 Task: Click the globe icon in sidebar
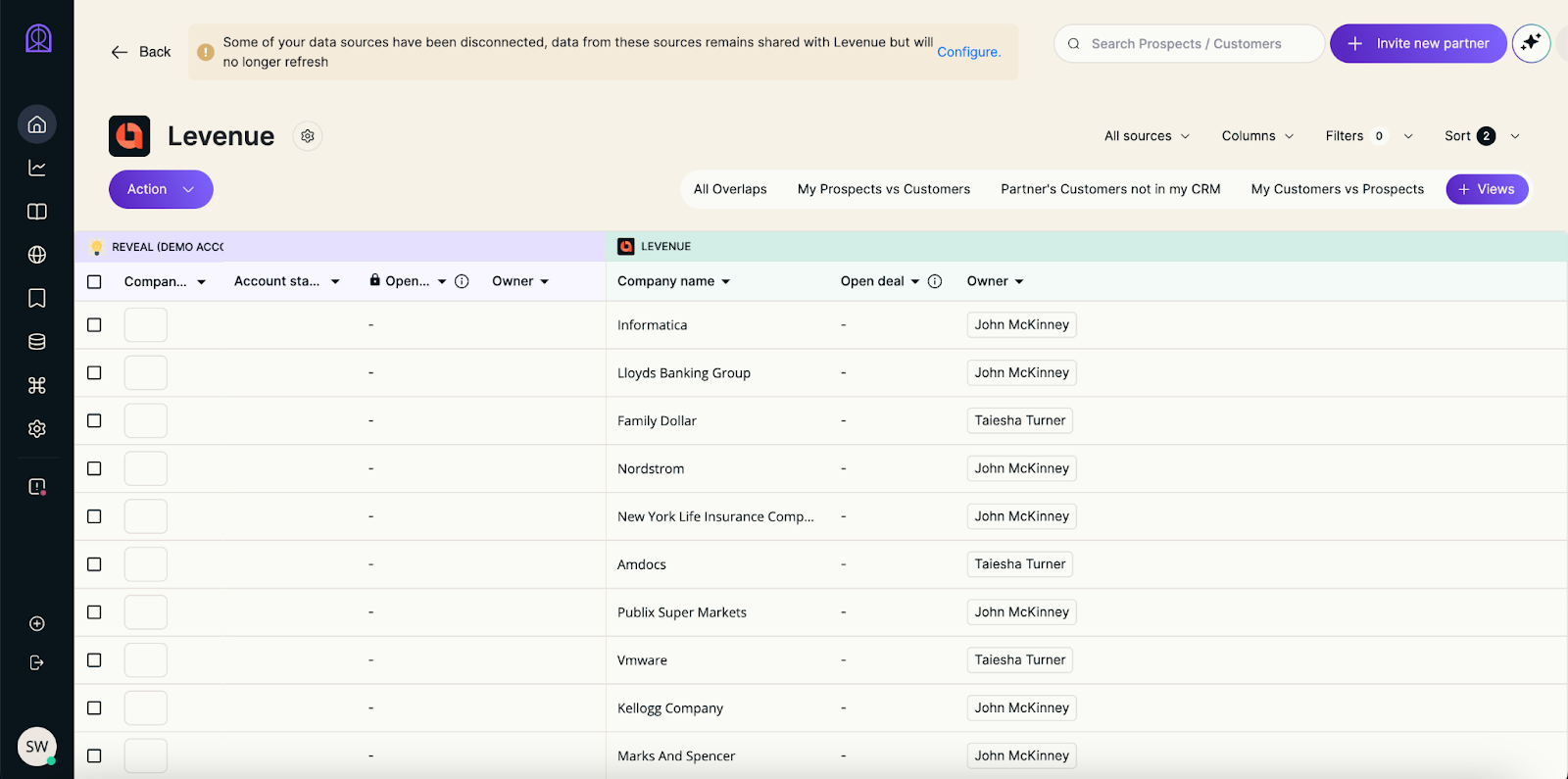pyautogui.click(x=37, y=255)
